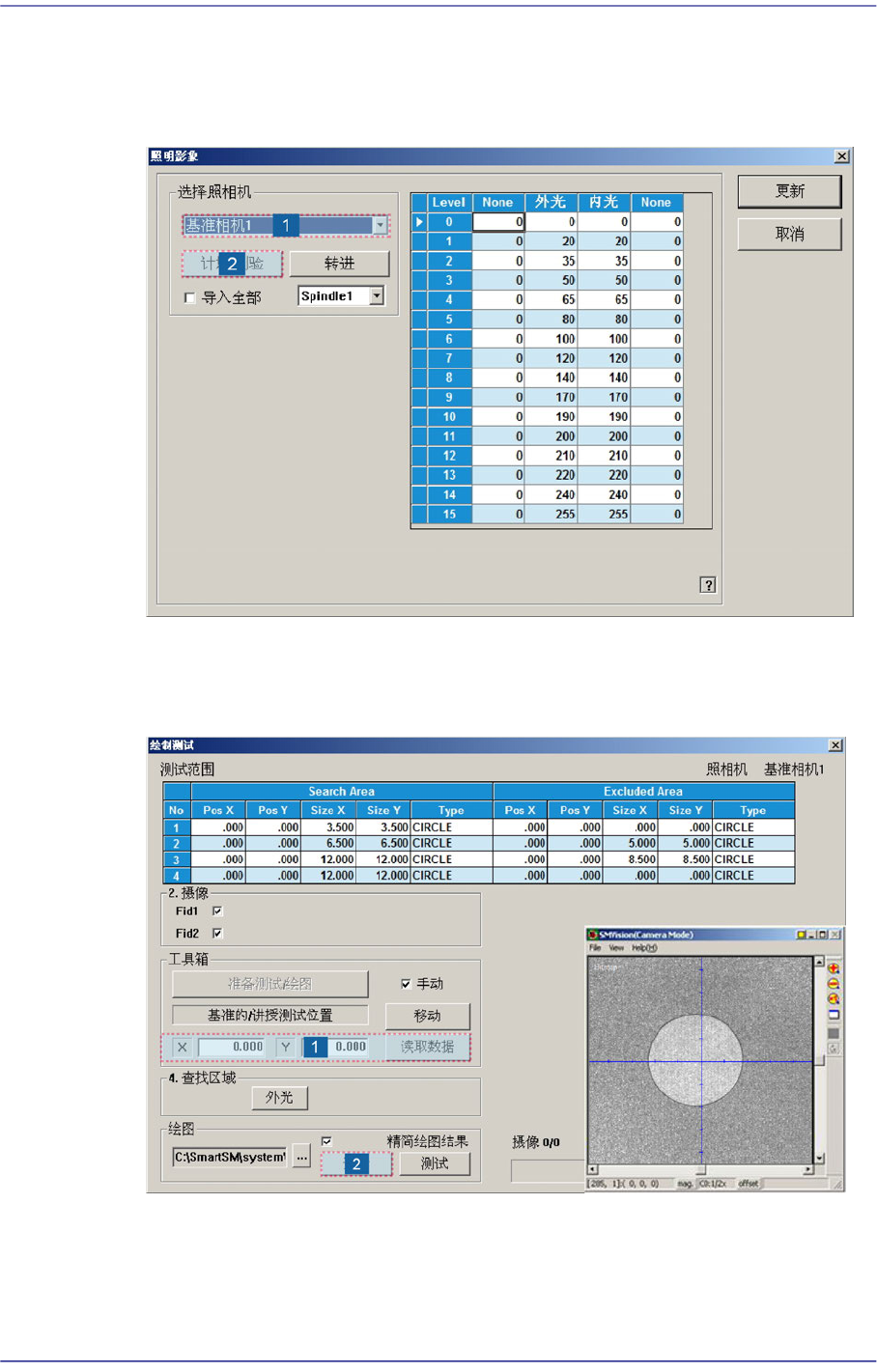Click the scroll-down arrow of SMVision vertical scrollbar

point(819,1158)
